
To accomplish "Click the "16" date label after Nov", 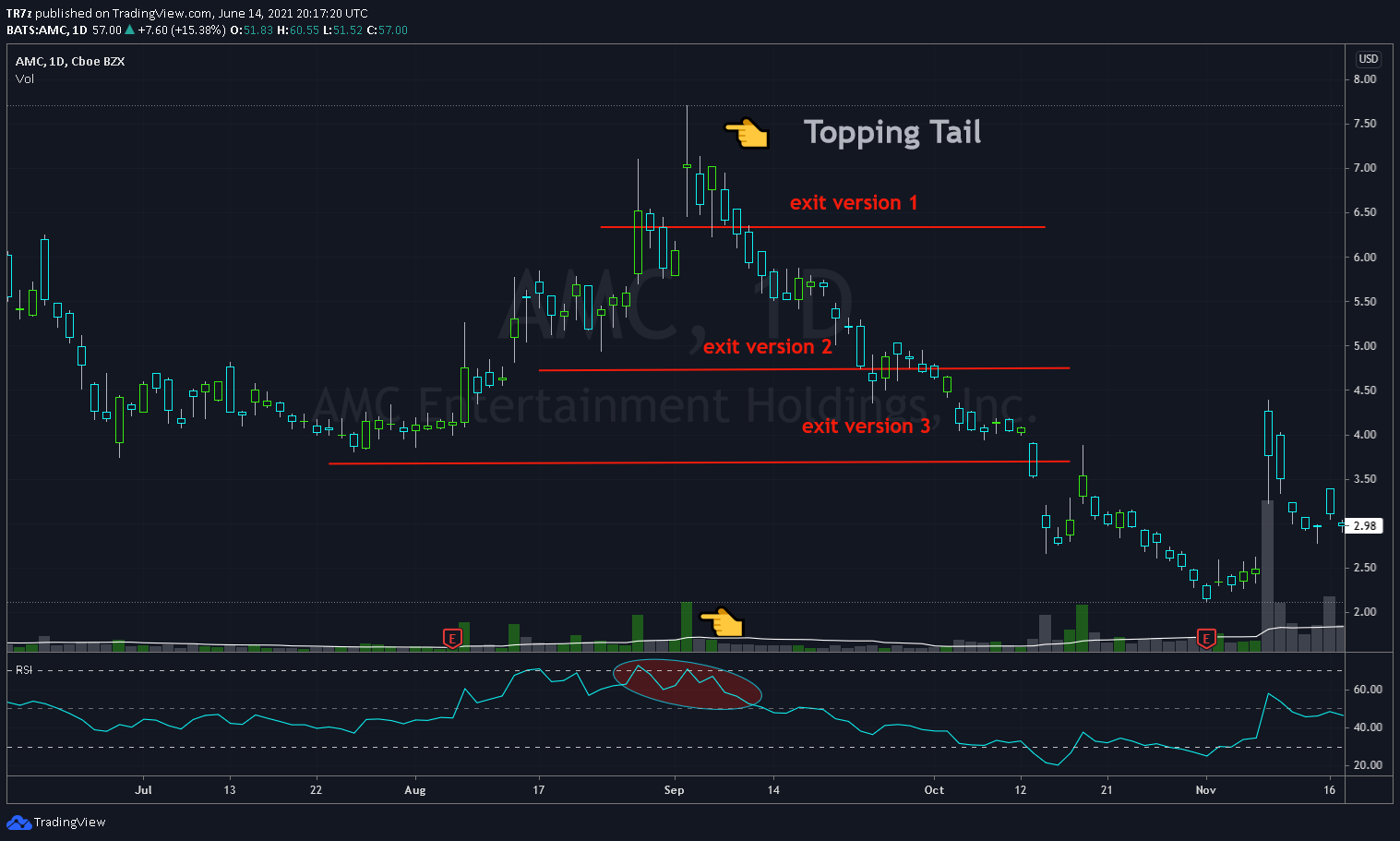I will [x=1329, y=790].
